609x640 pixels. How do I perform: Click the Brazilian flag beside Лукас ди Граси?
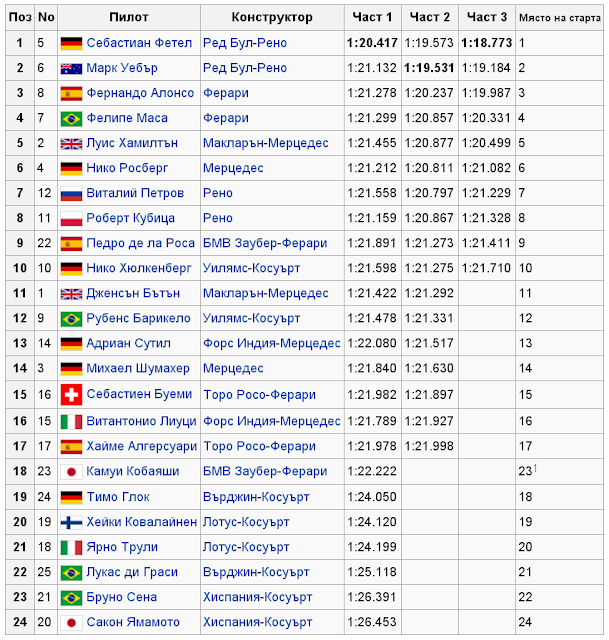(71, 573)
